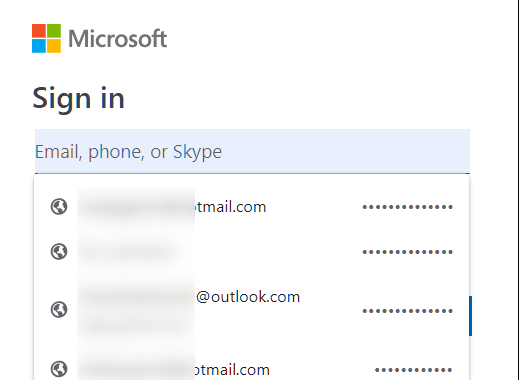
Task: Select the saved @outlook.com account
Action: click(x=252, y=310)
